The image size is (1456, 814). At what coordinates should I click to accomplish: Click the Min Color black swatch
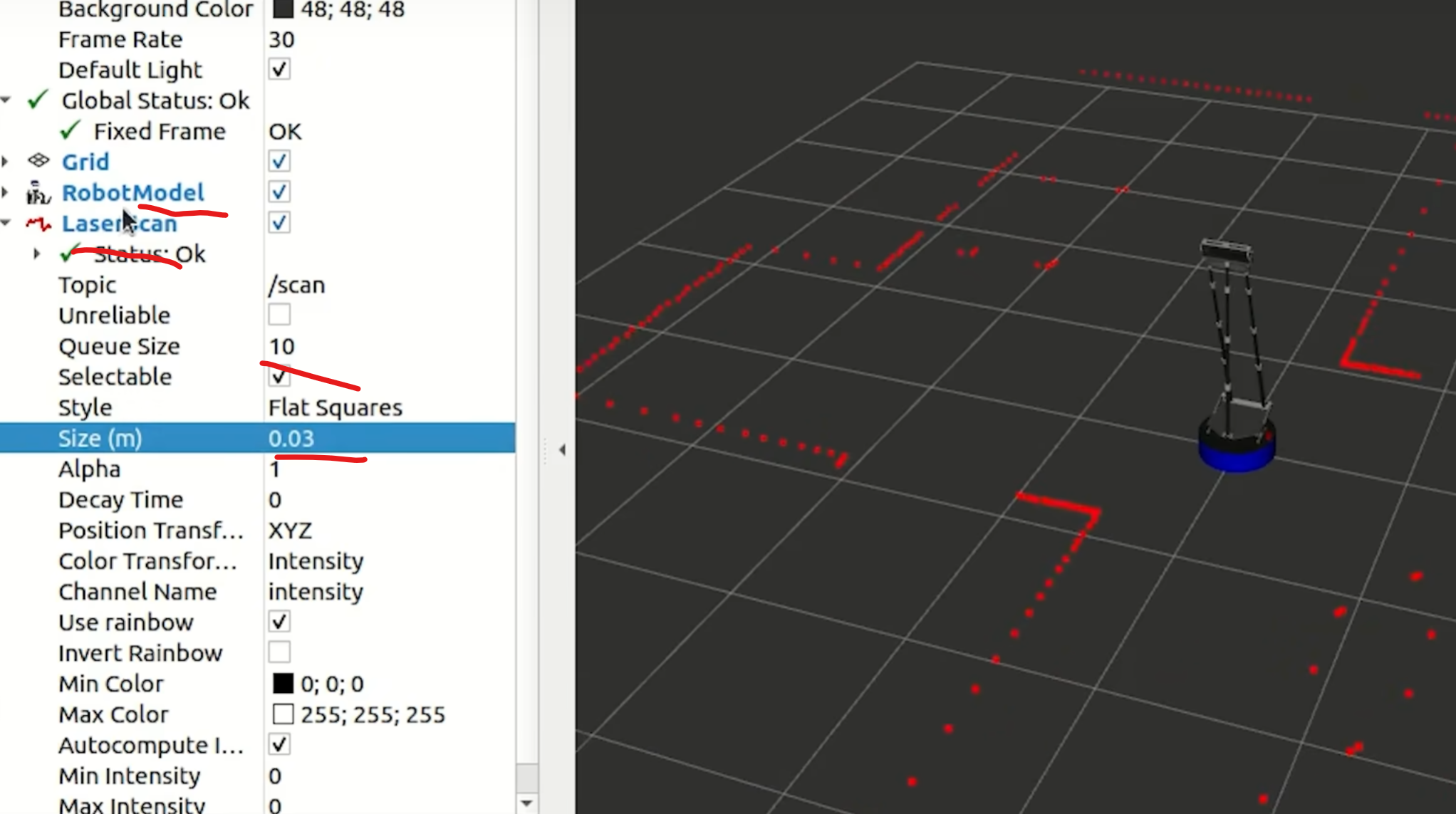[x=283, y=684]
